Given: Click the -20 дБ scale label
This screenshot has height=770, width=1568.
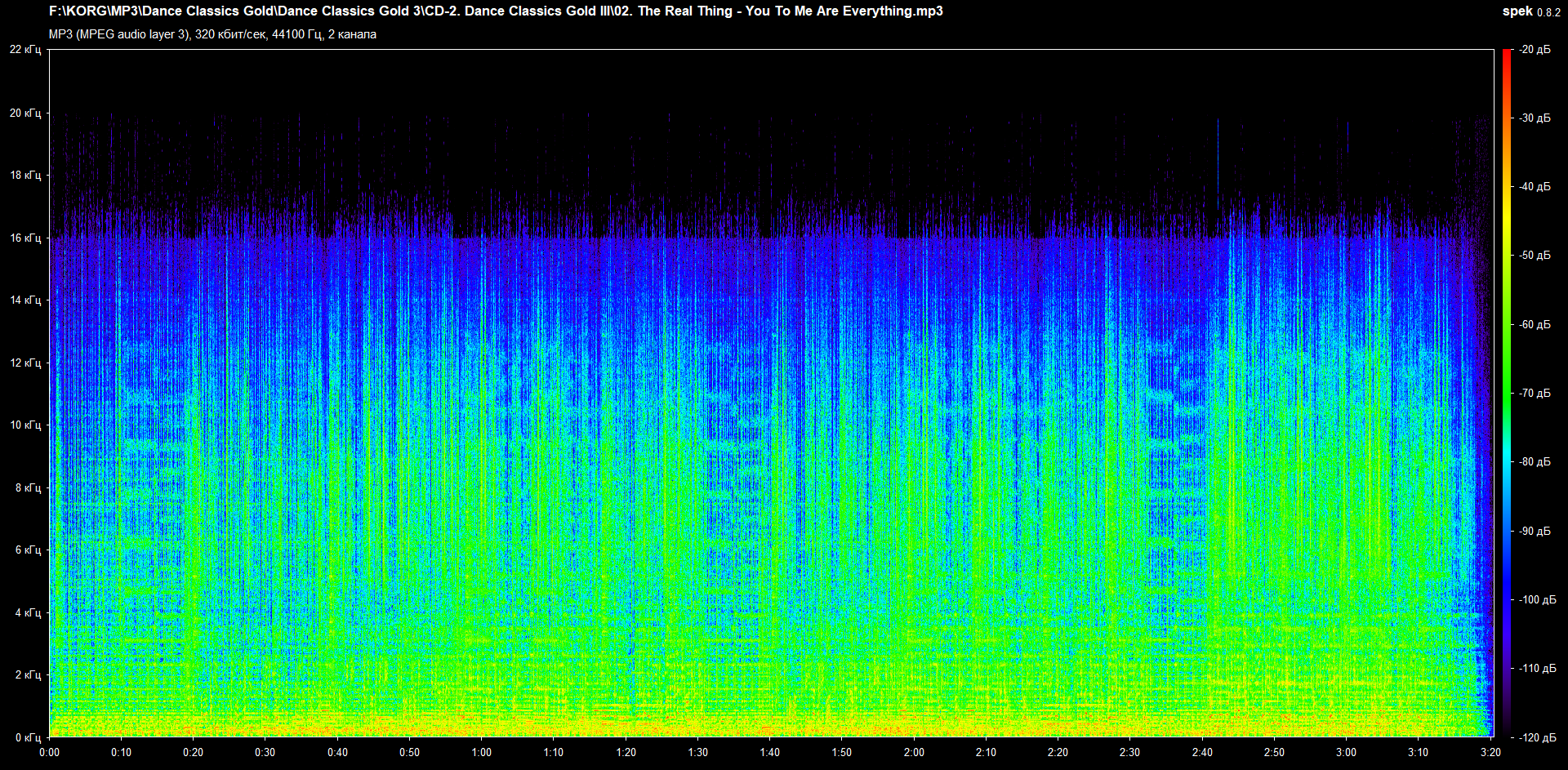Looking at the screenshot, I should pyautogui.click(x=1535, y=50).
